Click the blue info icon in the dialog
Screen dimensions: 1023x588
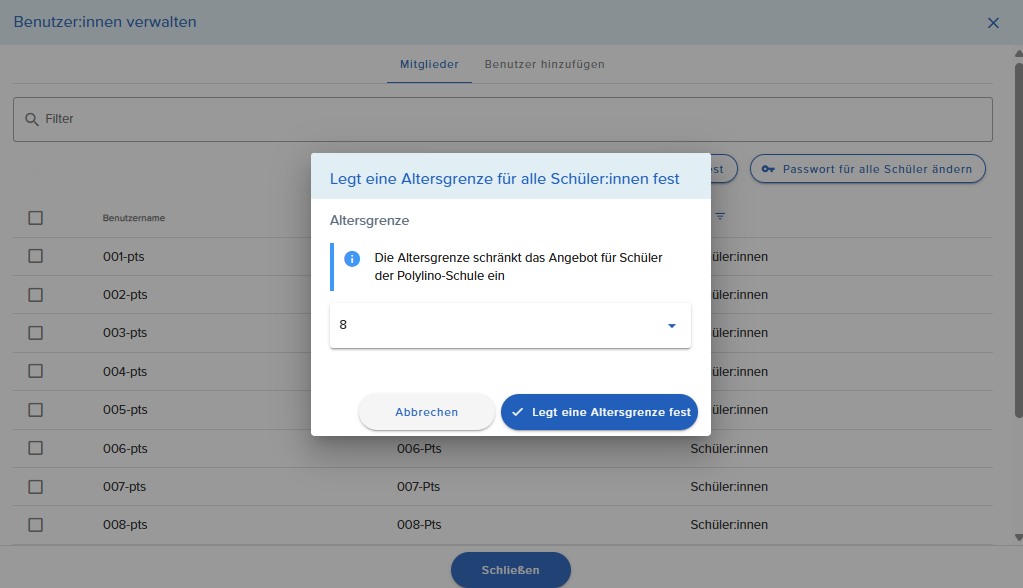(x=352, y=259)
